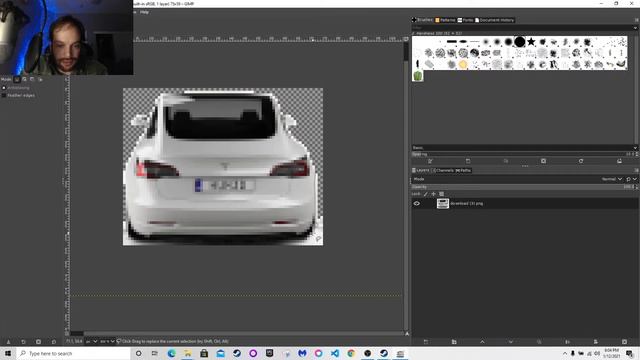Switch to the Fonts tab

[x=465, y=20]
